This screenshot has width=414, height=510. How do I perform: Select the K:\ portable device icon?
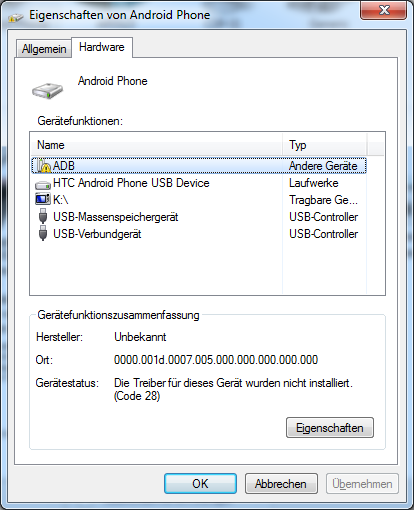[x=43, y=199]
